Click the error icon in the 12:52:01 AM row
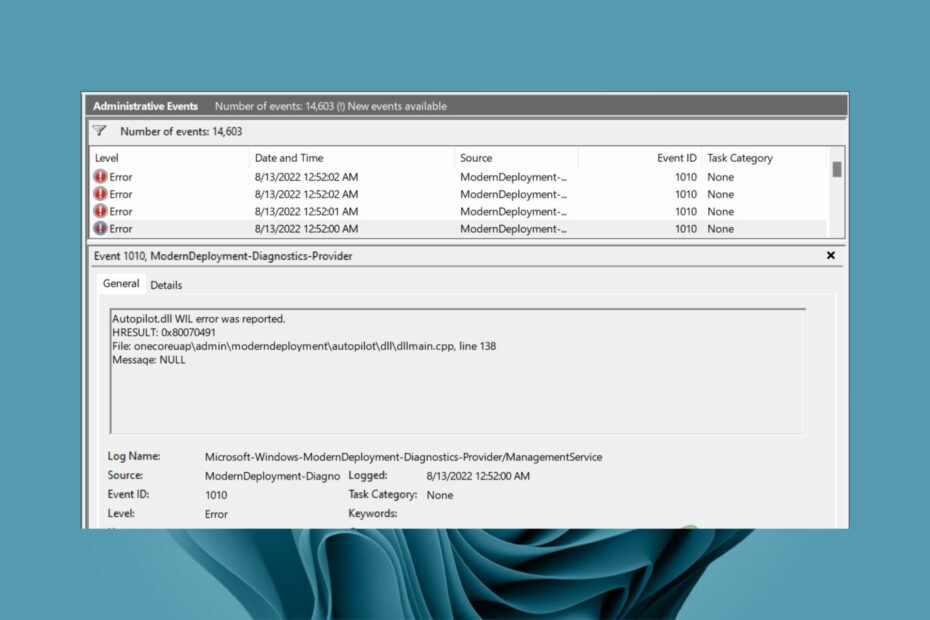 point(100,211)
